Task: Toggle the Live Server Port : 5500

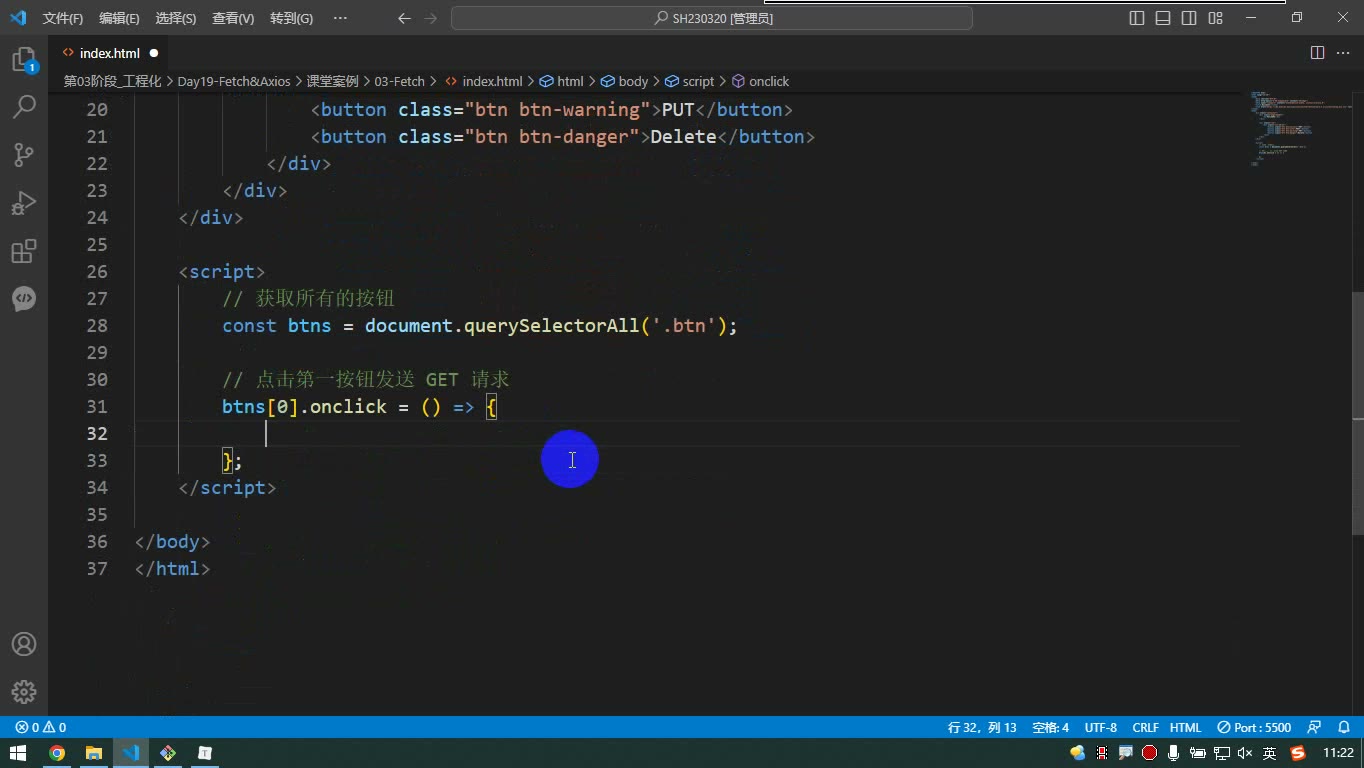Action: [x=1254, y=727]
